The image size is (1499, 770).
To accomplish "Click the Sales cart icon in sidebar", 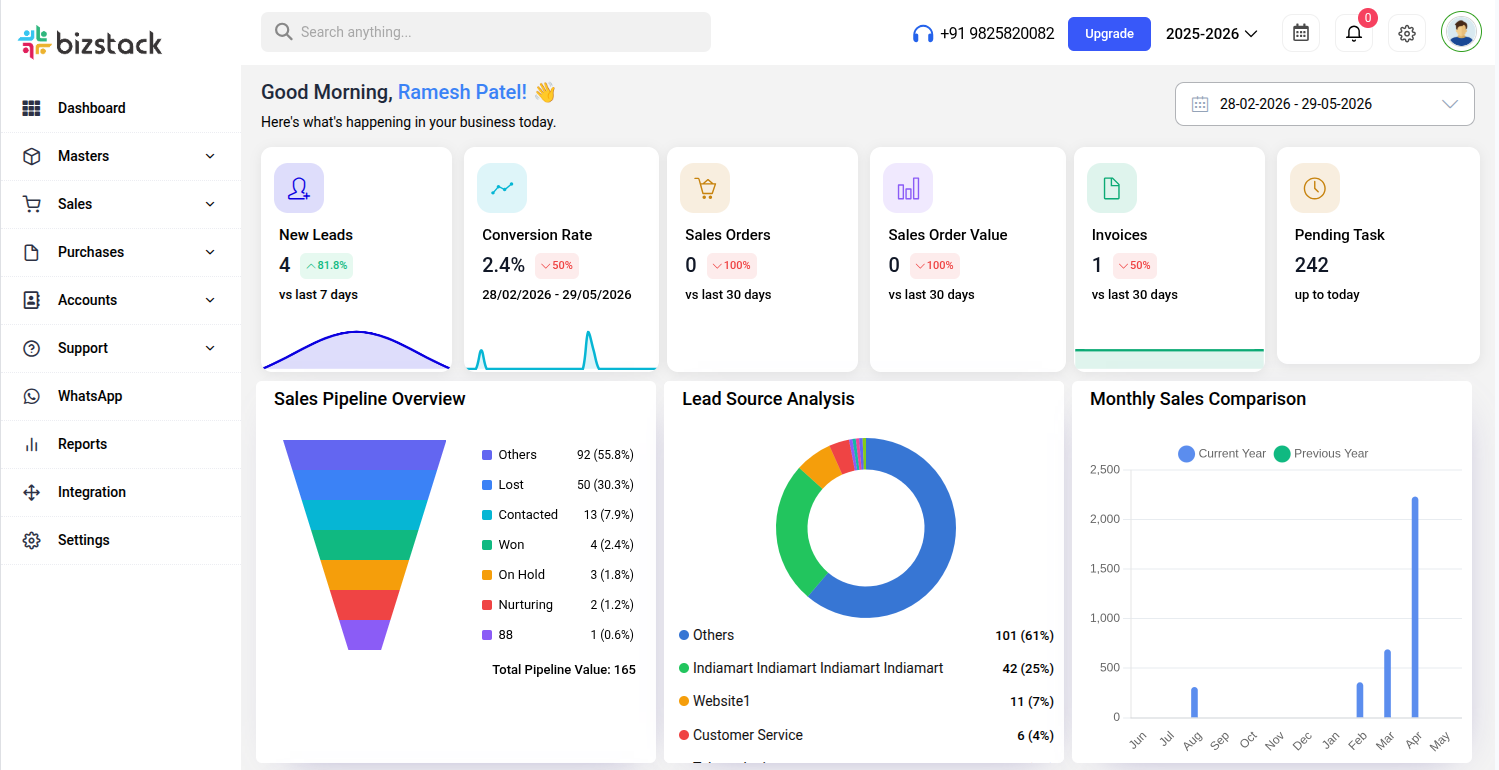I will 31,204.
